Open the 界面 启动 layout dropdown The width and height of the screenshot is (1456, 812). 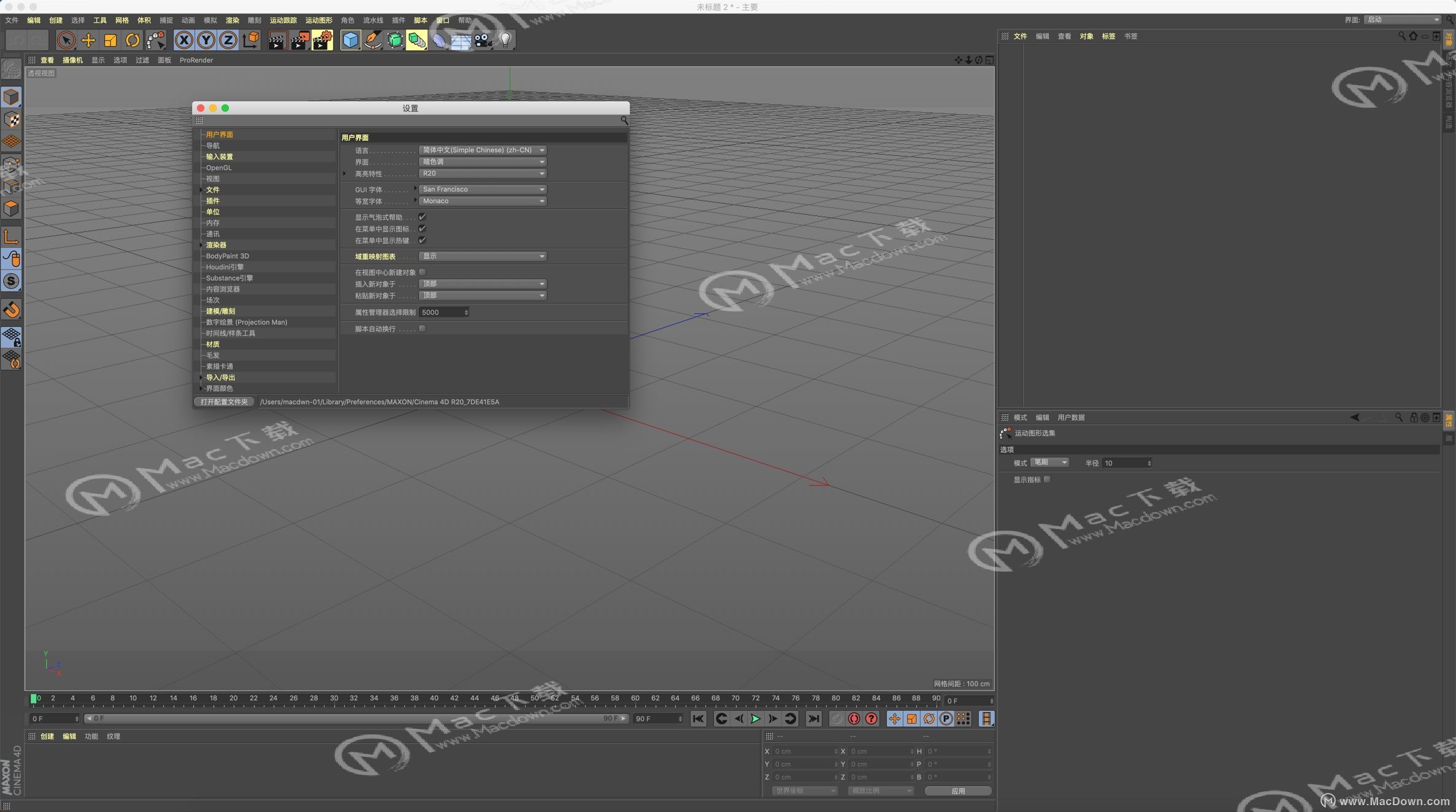1403,20
